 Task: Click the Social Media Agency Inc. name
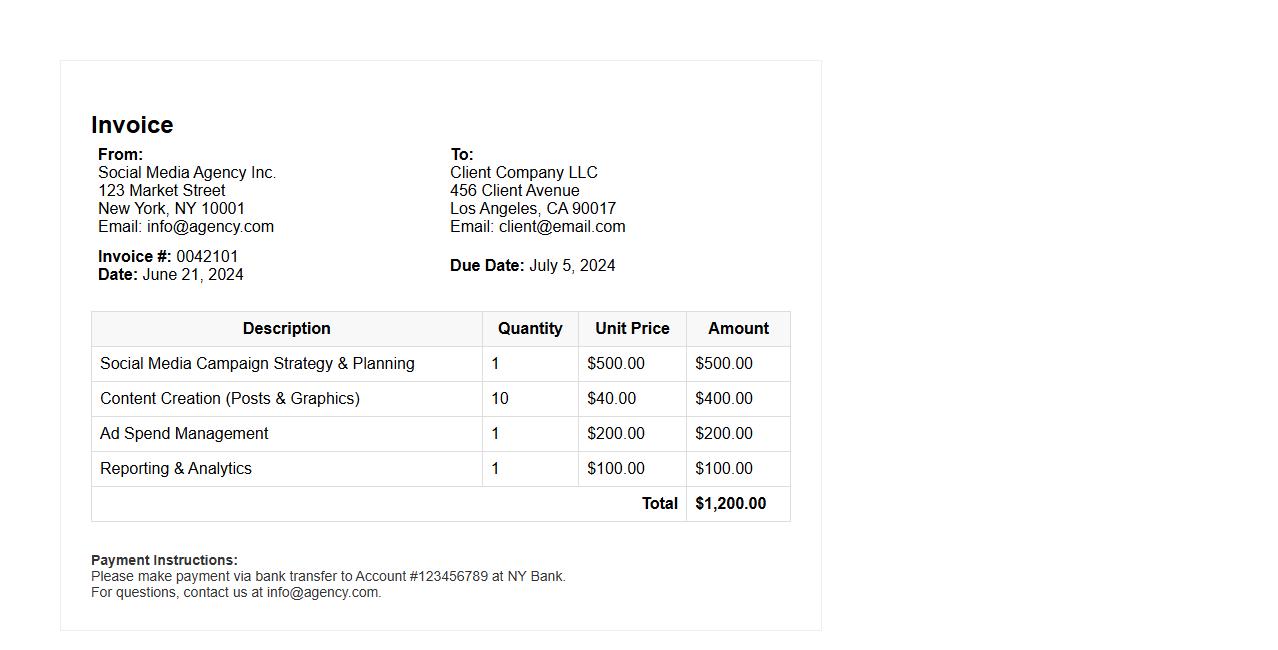pyautogui.click(x=187, y=173)
